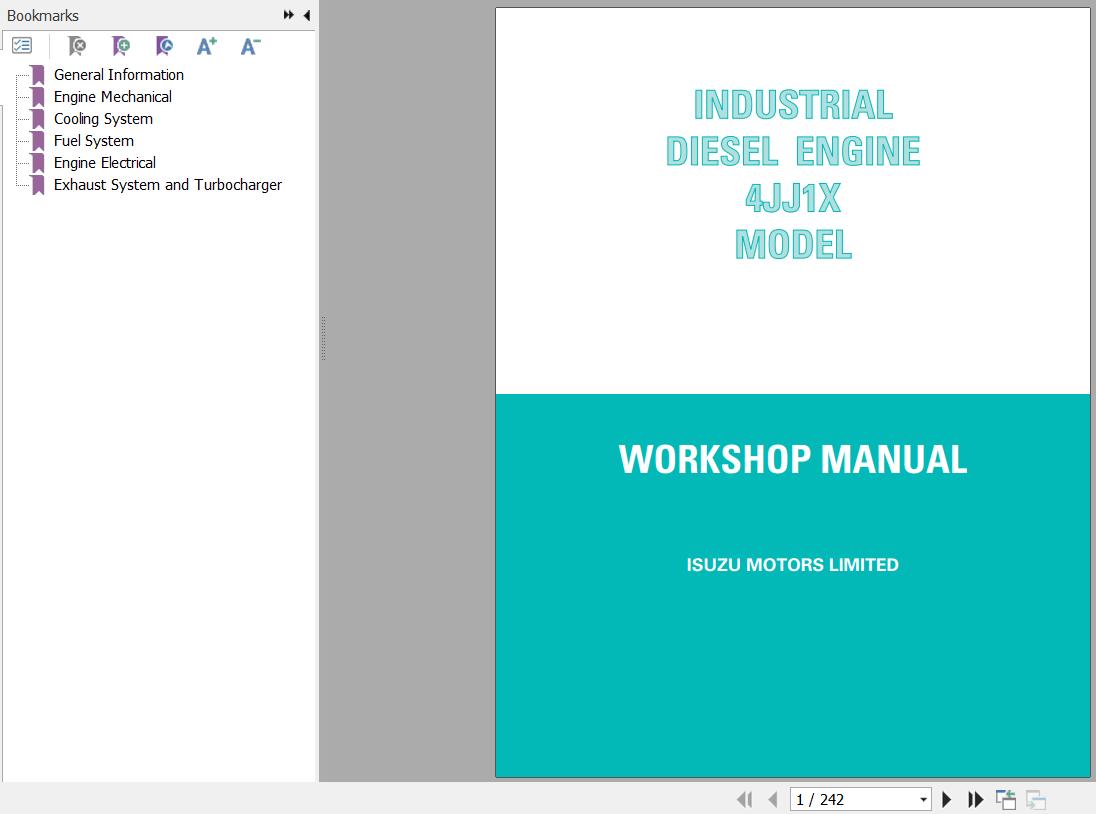Jump to the Cooling System bookmark
This screenshot has width=1096, height=814.
point(103,119)
